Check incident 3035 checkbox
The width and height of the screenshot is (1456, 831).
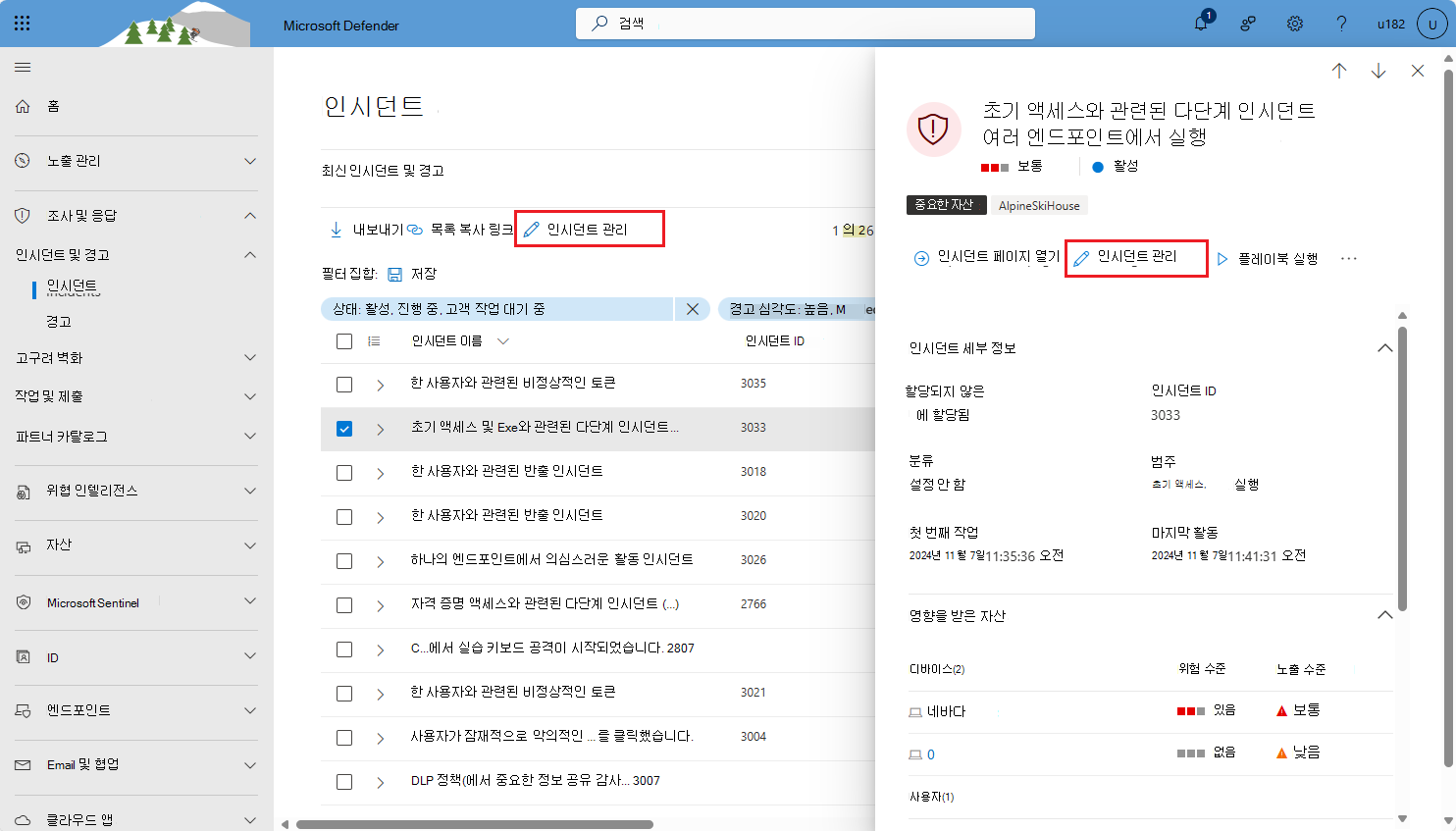[x=344, y=385]
